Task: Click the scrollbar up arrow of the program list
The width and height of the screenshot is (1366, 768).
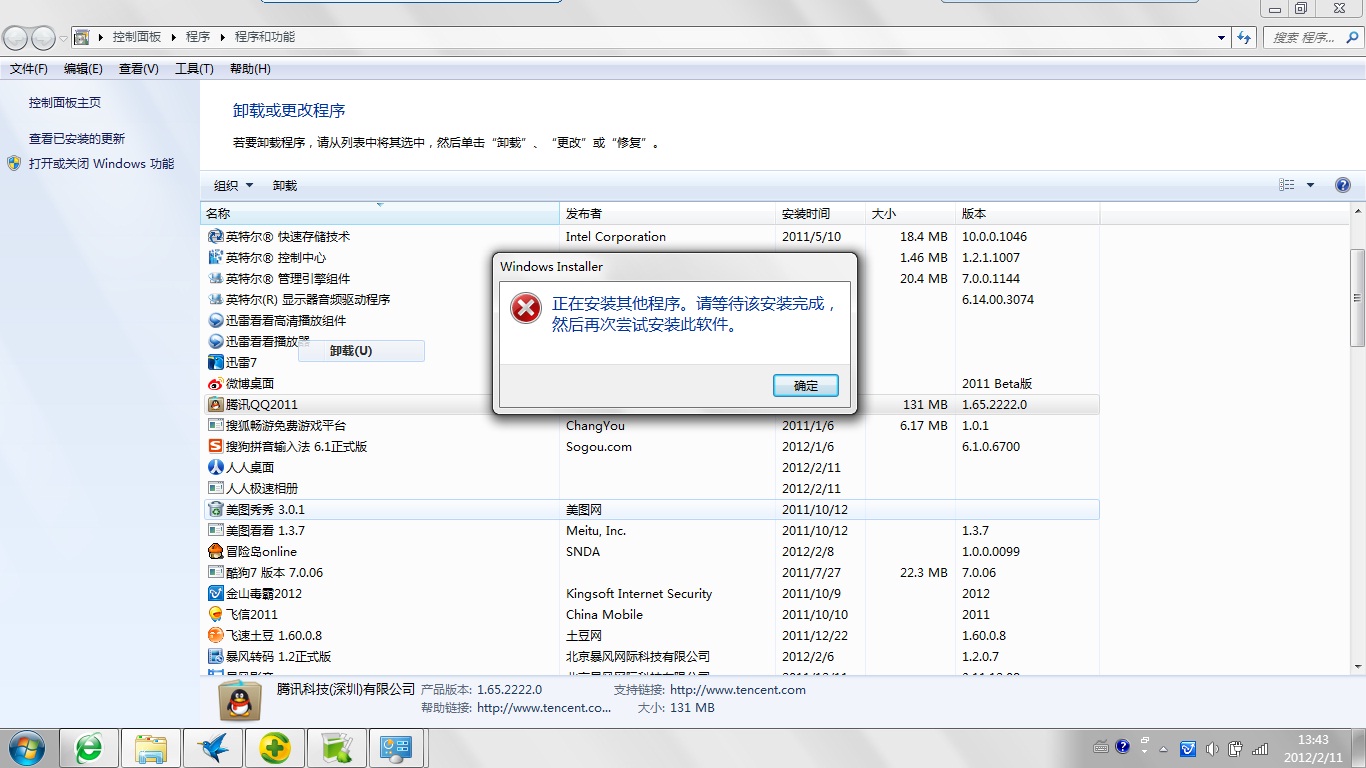Action: (x=1357, y=211)
